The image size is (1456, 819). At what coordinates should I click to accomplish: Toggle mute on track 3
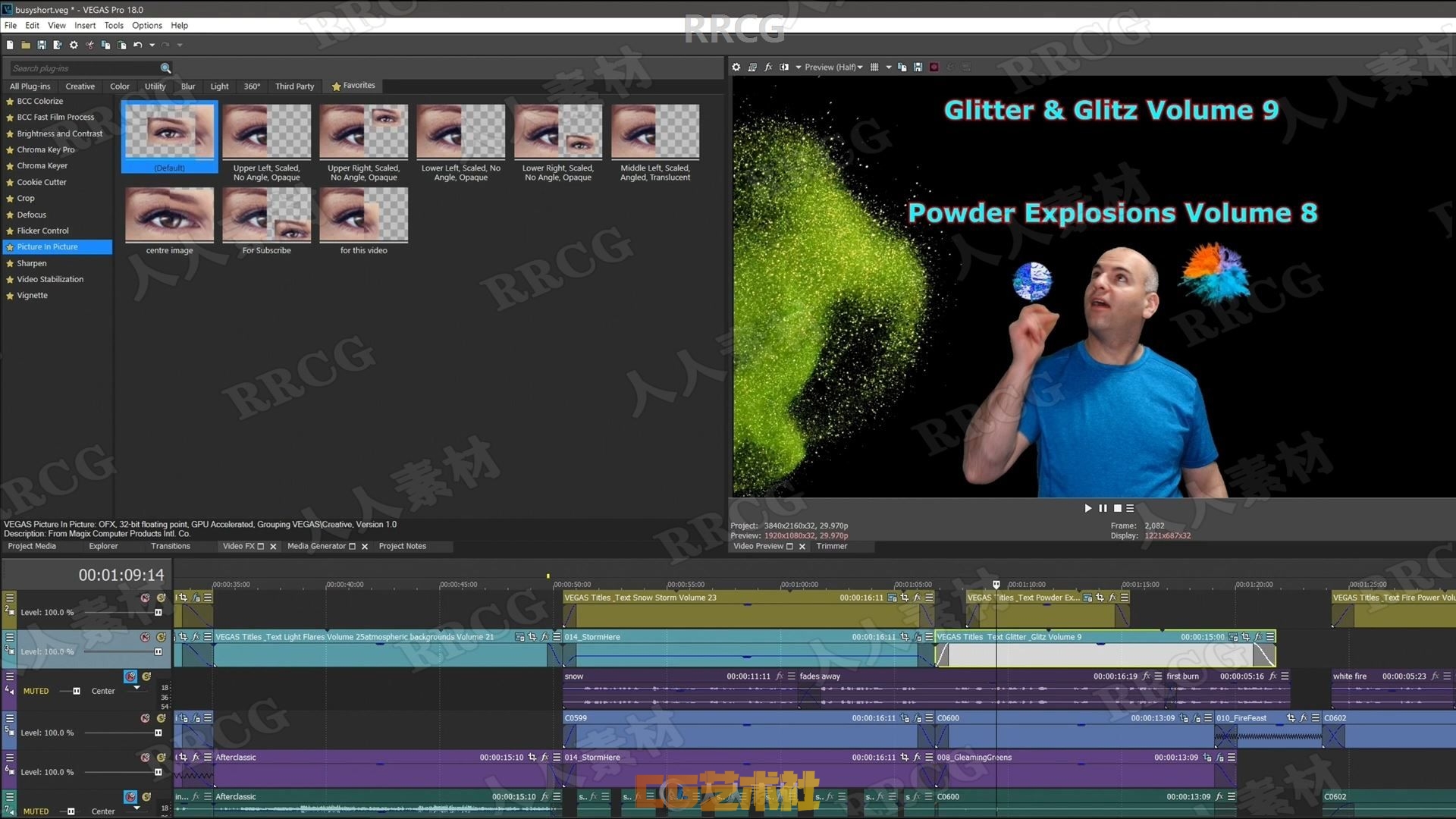145,637
